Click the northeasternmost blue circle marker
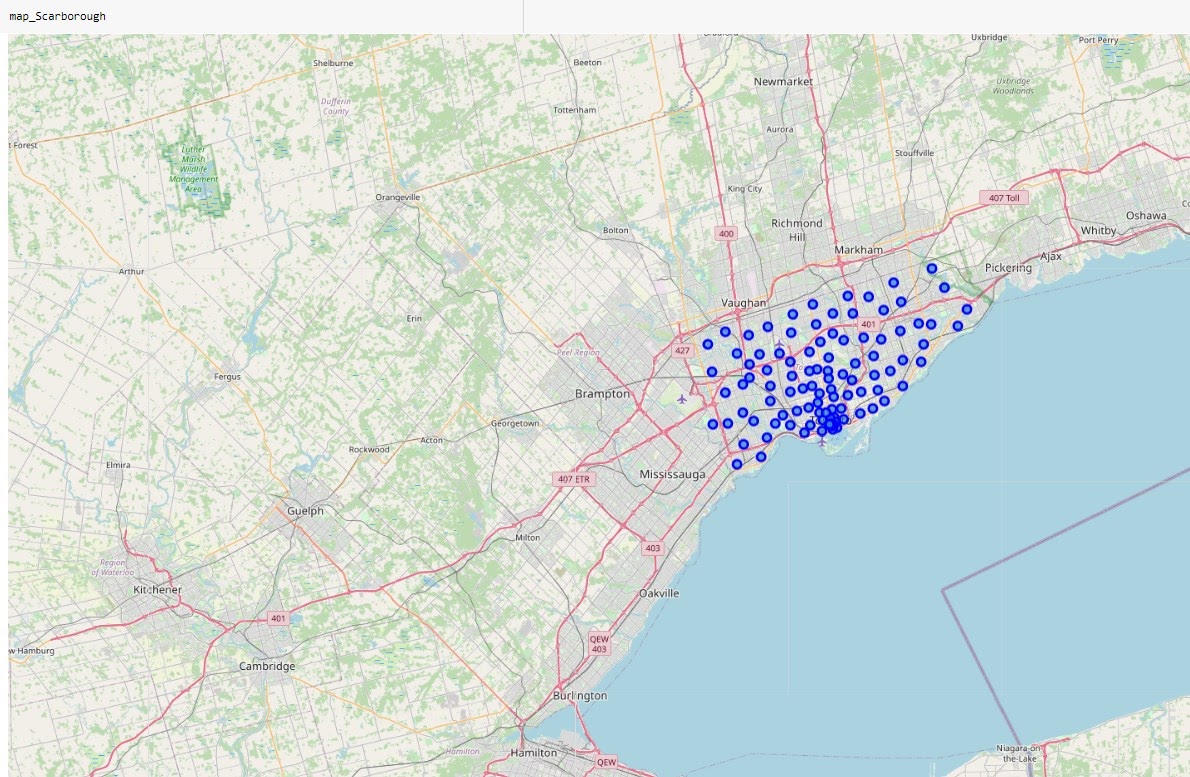1190x777 pixels. pos(932,269)
